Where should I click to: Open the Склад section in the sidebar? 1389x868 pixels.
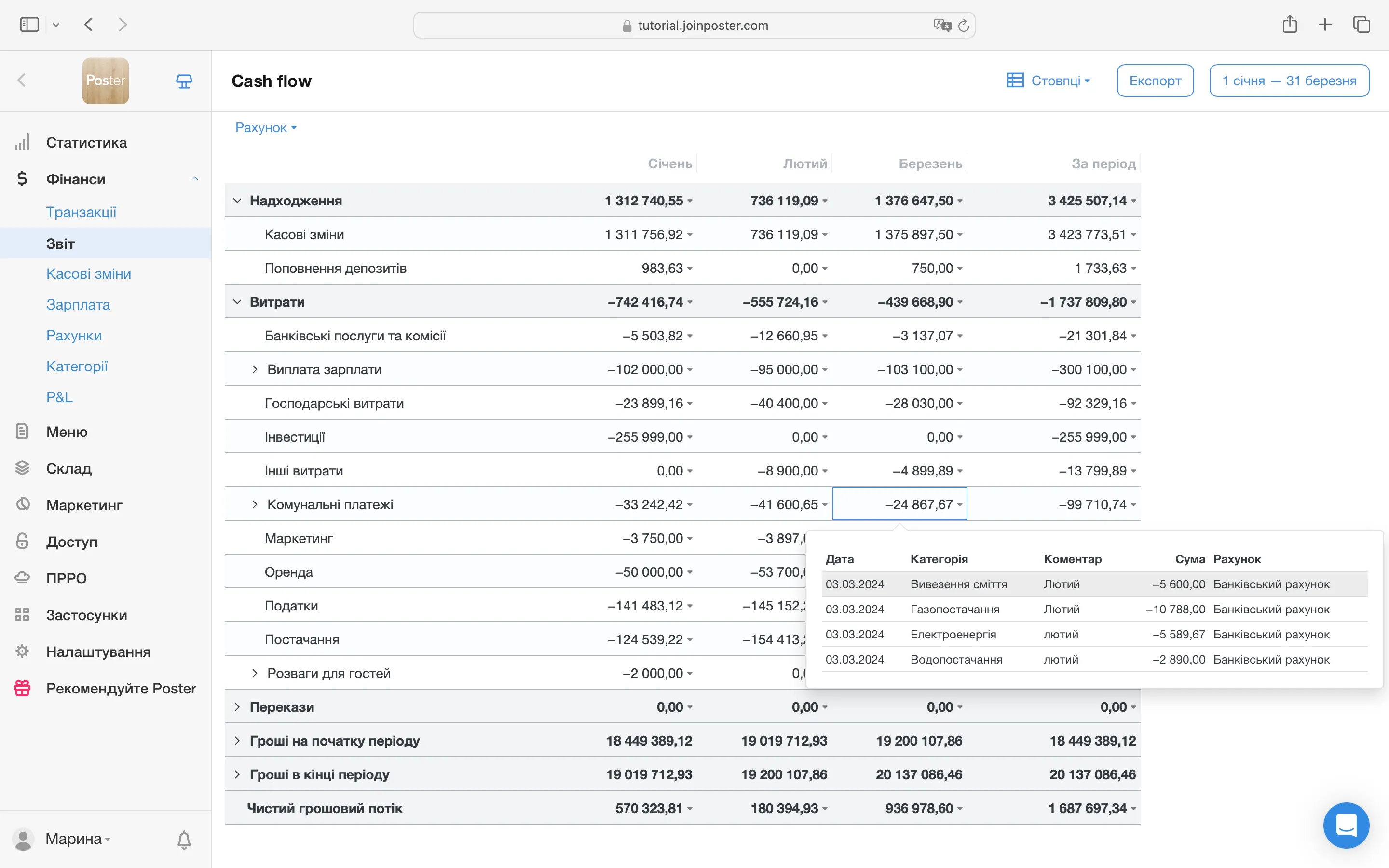pos(69,468)
